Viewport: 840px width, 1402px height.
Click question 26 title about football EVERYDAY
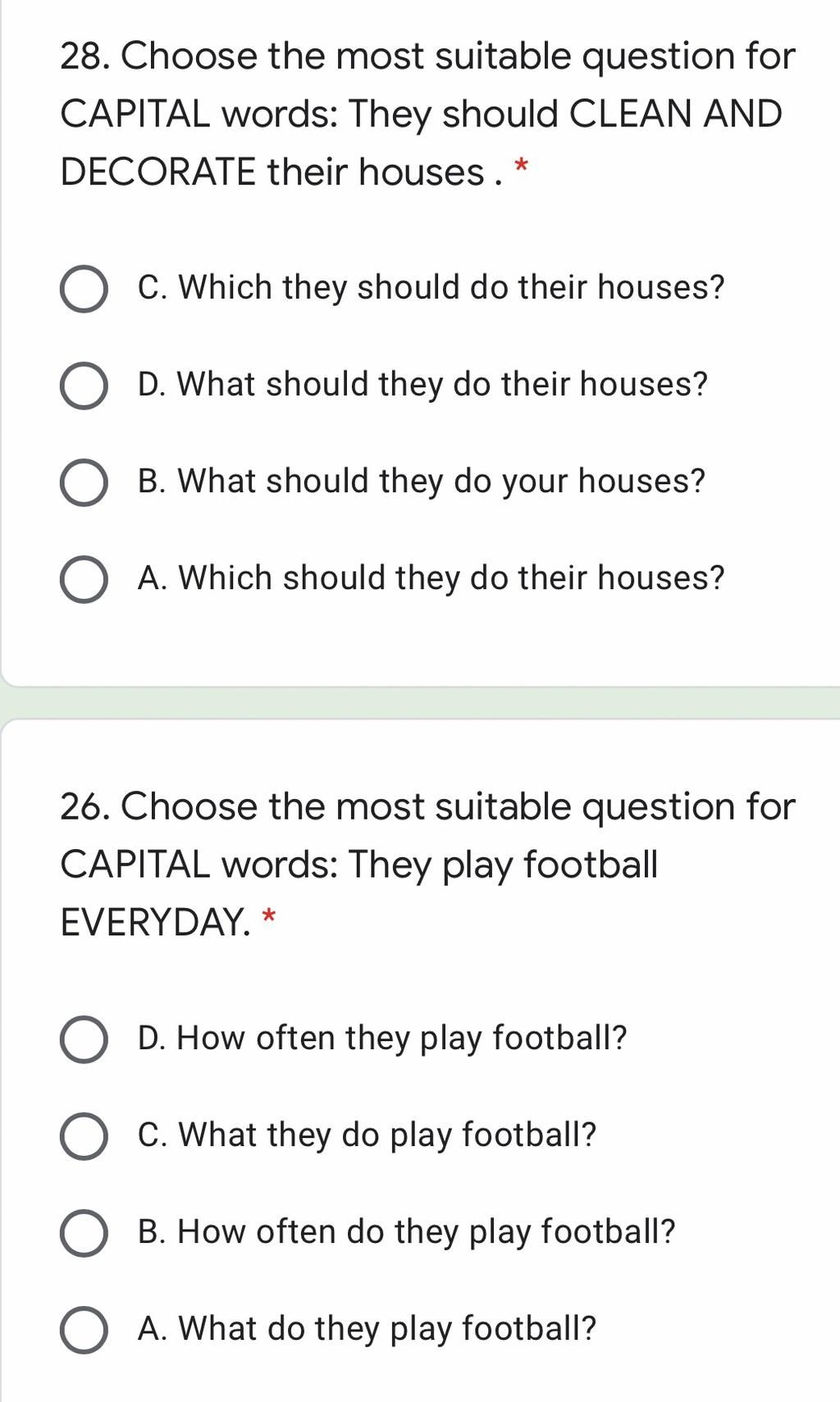[x=427, y=865]
